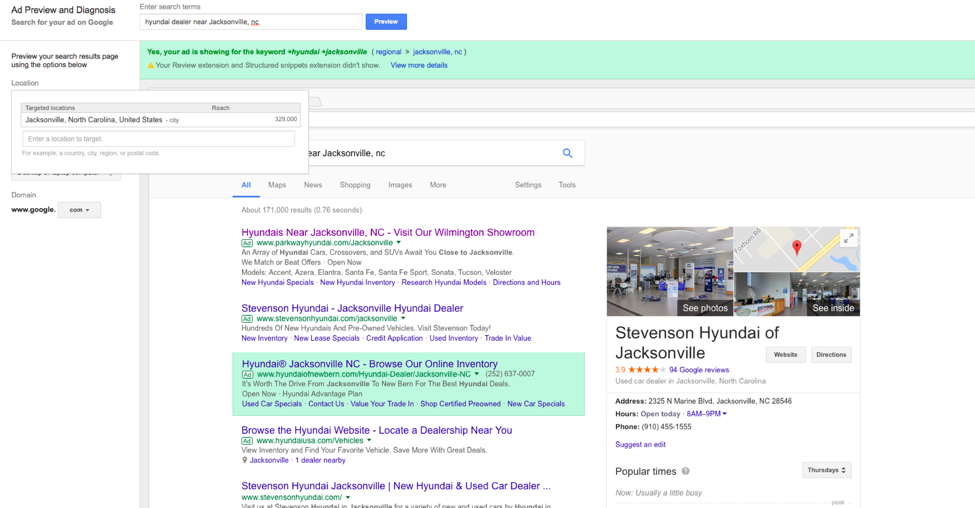The width and height of the screenshot is (975, 508).
Task: Click Trade In Value sitelink
Action: click(x=508, y=339)
